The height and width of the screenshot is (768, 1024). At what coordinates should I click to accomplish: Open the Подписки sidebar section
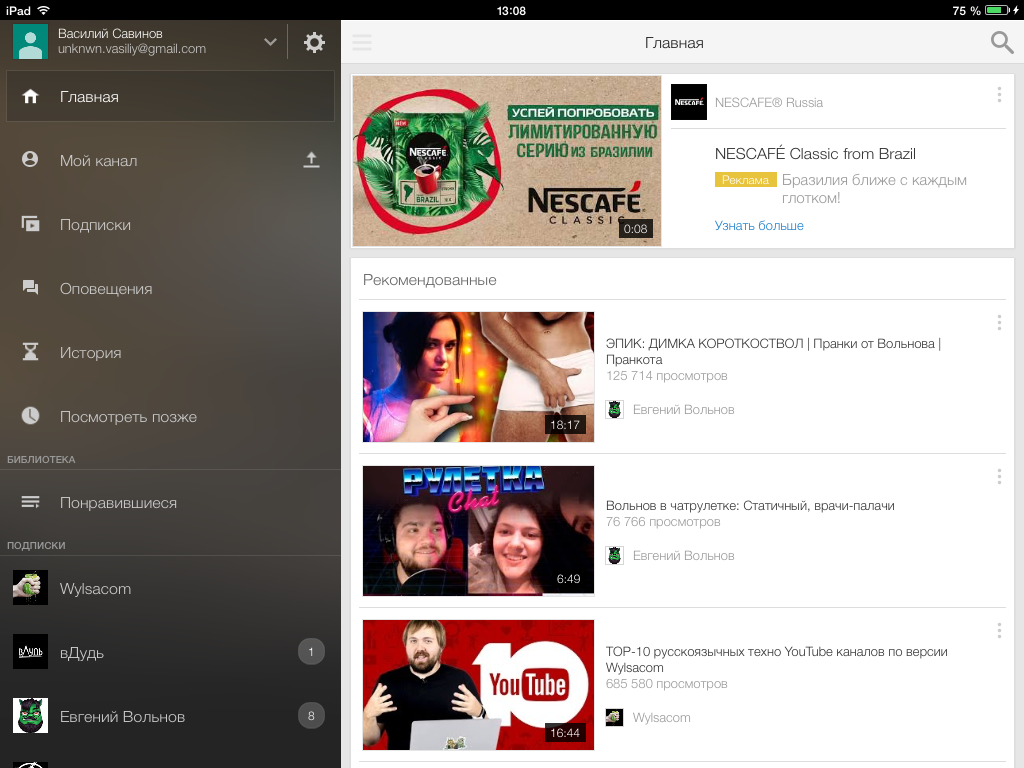170,224
